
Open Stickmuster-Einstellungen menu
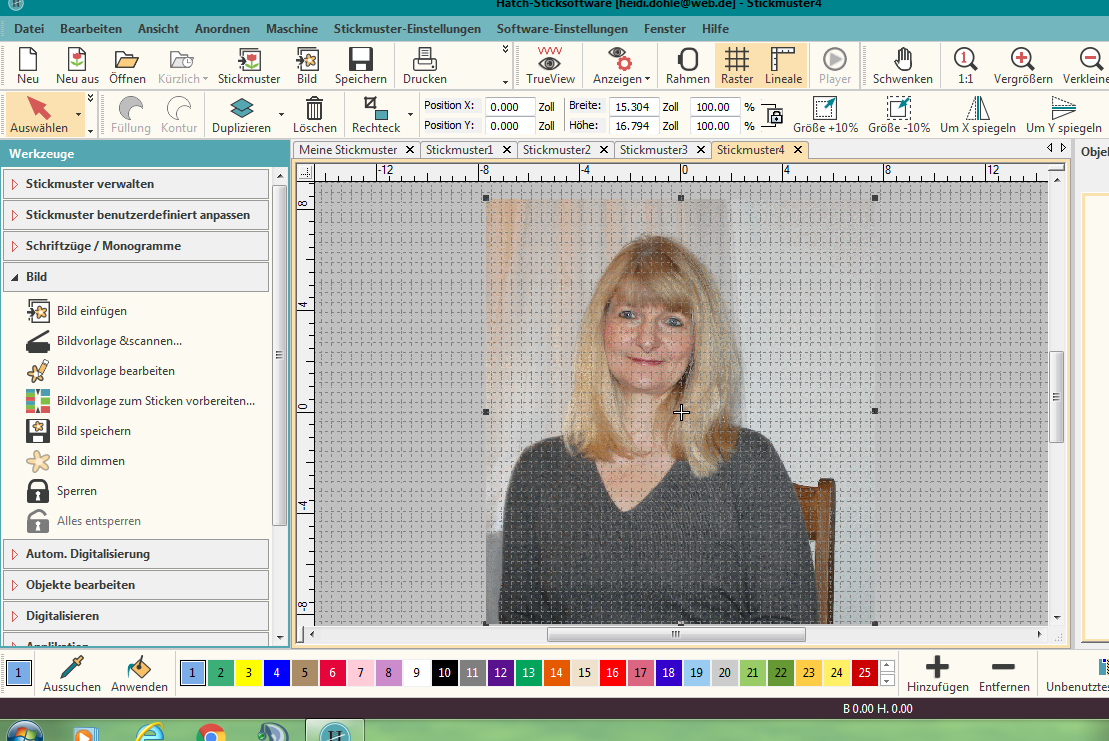click(x=407, y=29)
